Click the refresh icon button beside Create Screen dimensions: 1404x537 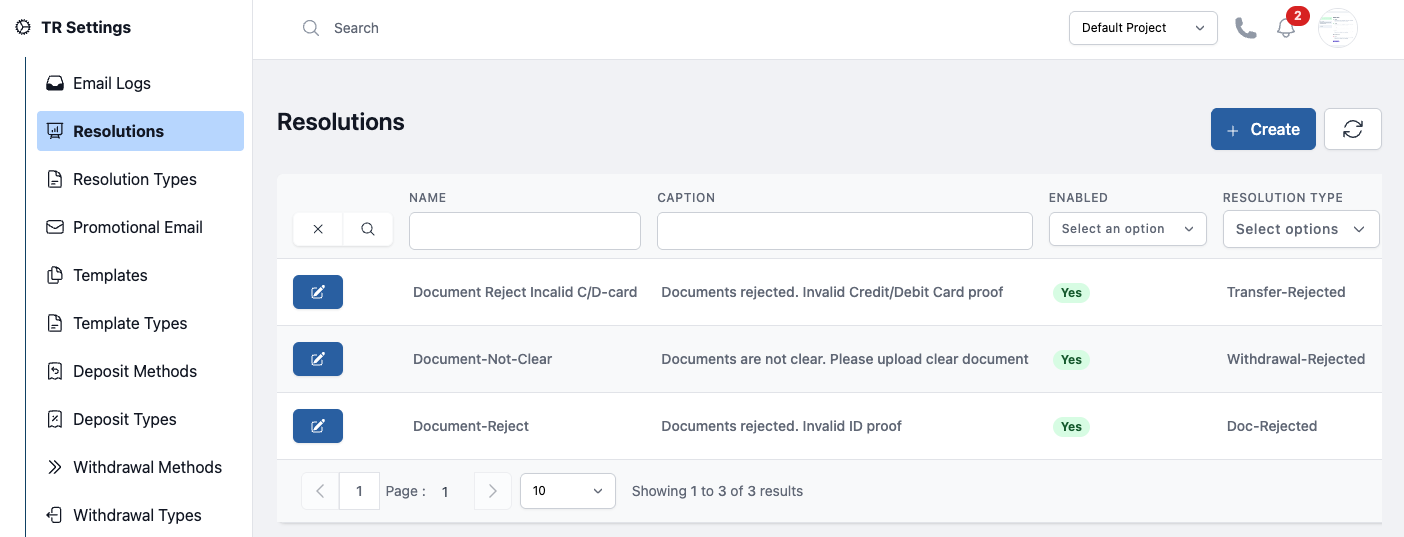(x=1353, y=129)
